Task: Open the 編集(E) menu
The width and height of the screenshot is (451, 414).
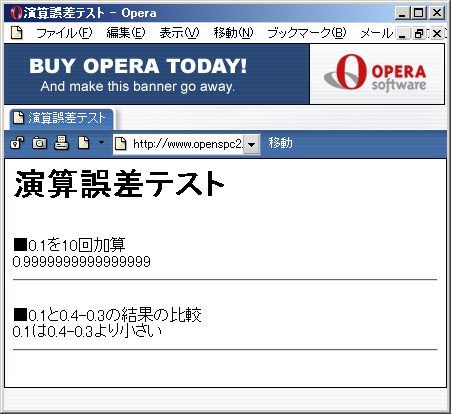Action: pyautogui.click(x=126, y=33)
